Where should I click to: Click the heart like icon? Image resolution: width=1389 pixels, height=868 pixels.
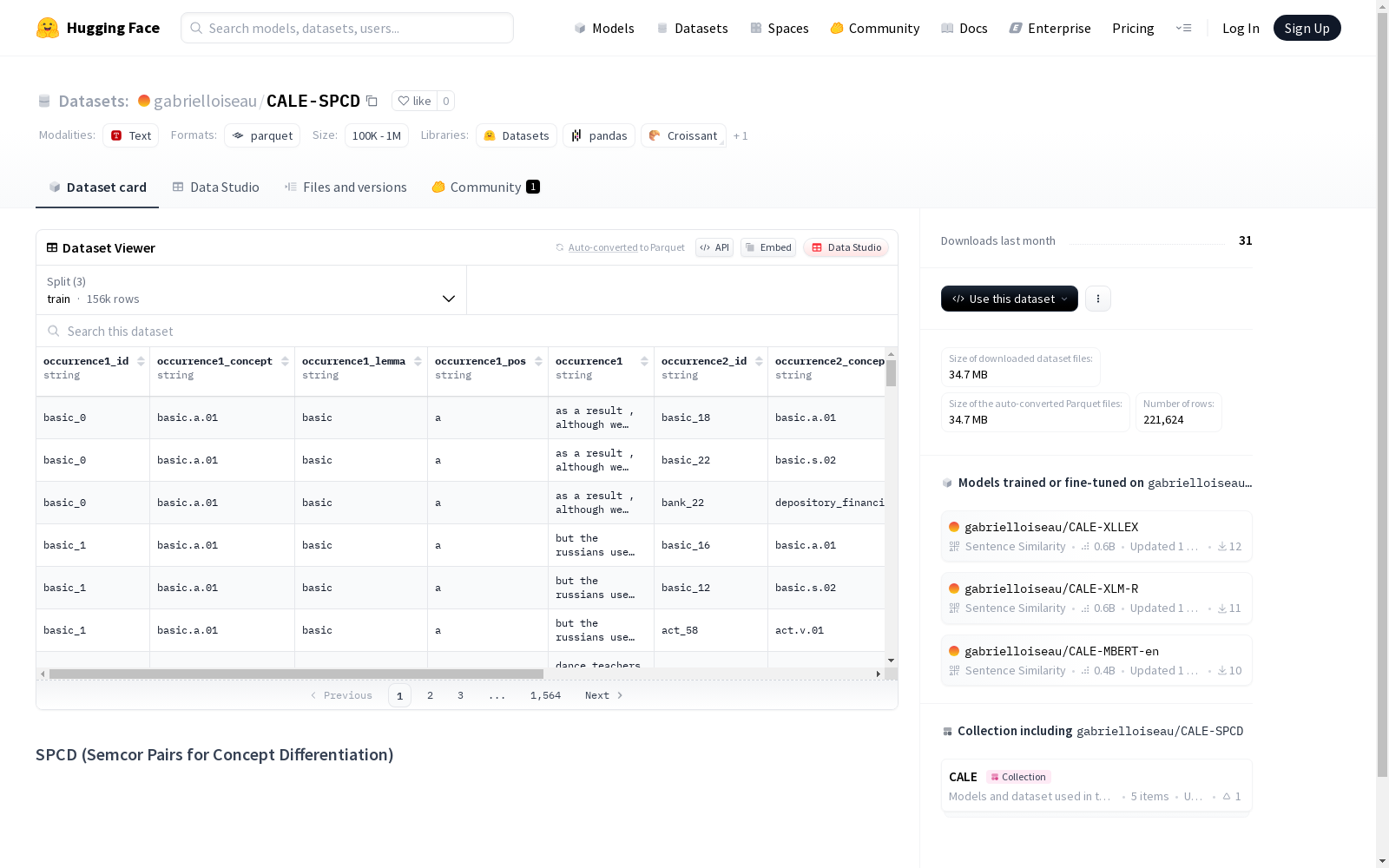(x=404, y=101)
